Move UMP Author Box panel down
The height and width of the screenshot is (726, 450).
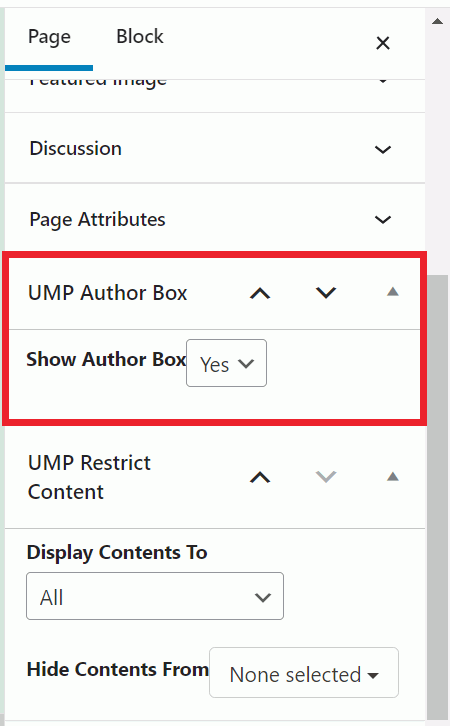(x=326, y=293)
